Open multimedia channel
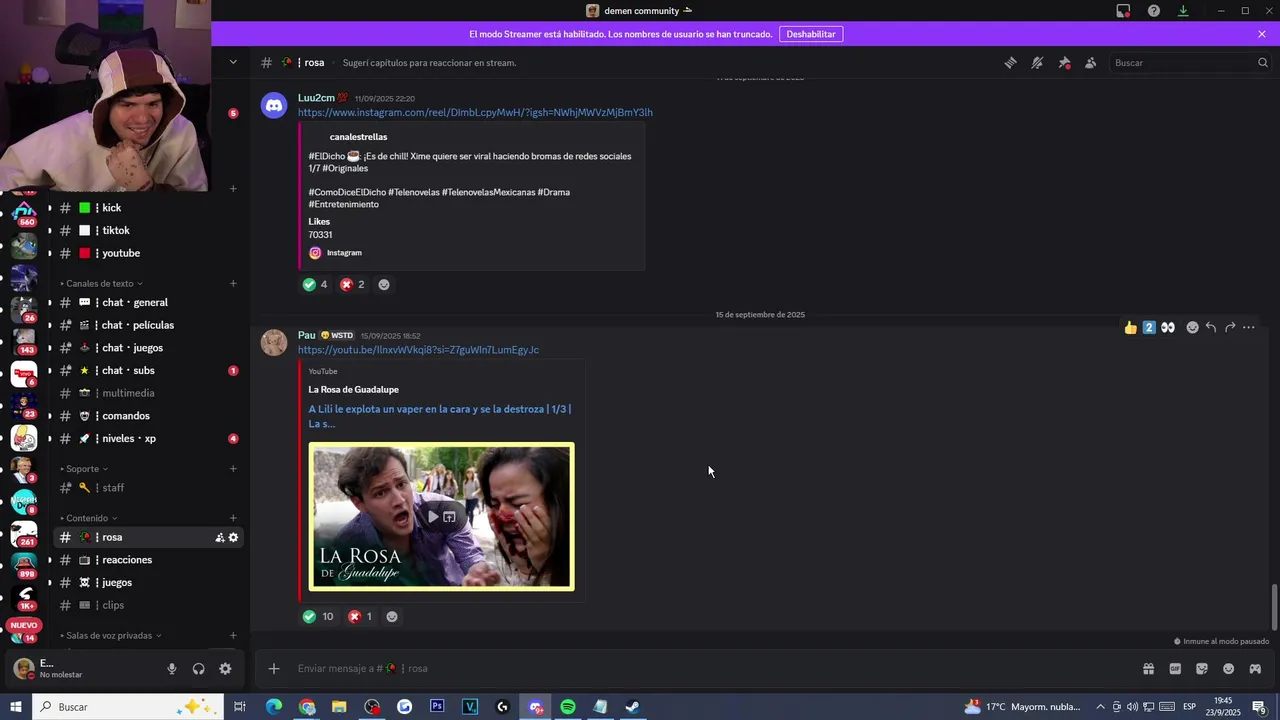The image size is (1280, 720). [x=147, y=393]
